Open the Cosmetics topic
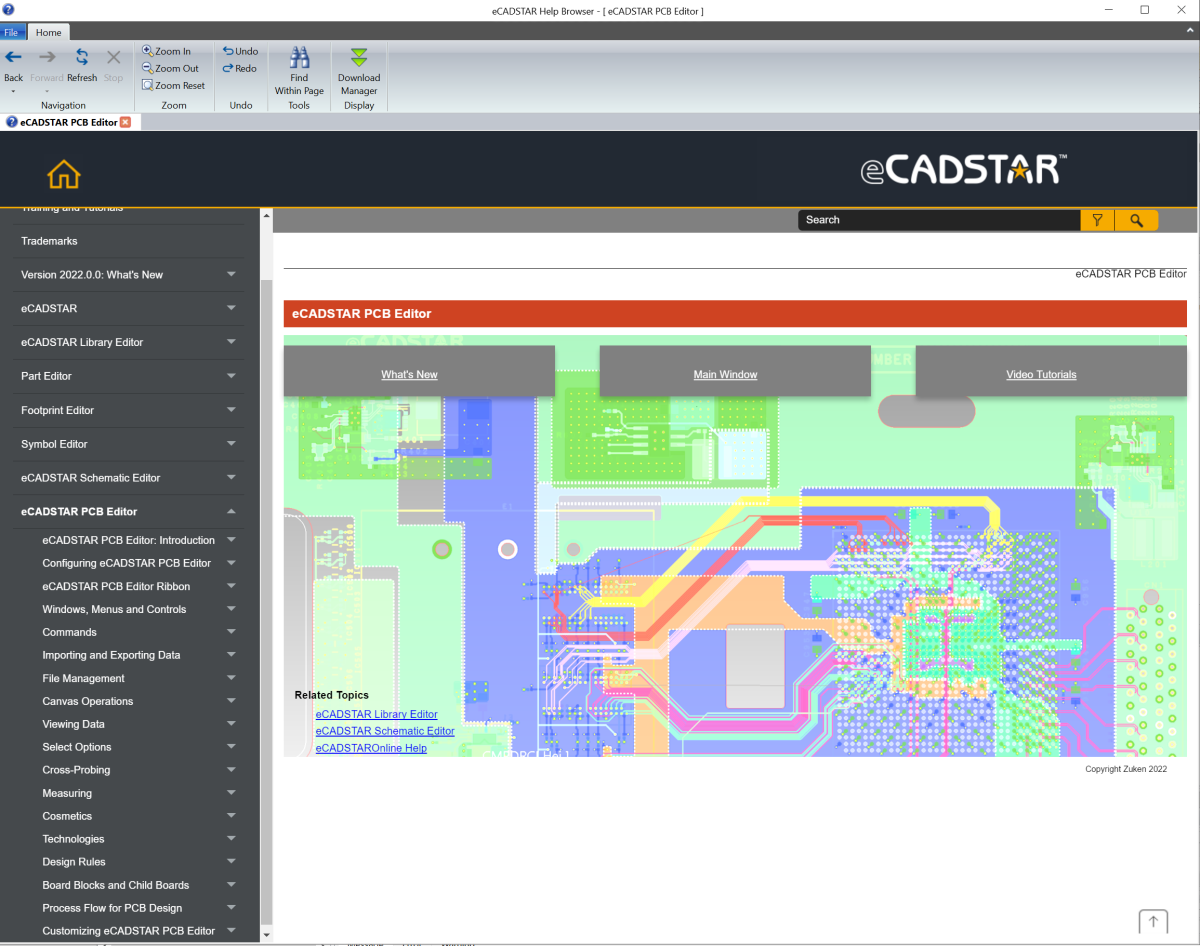This screenshot has height=946, width=1200. point(67,816)
